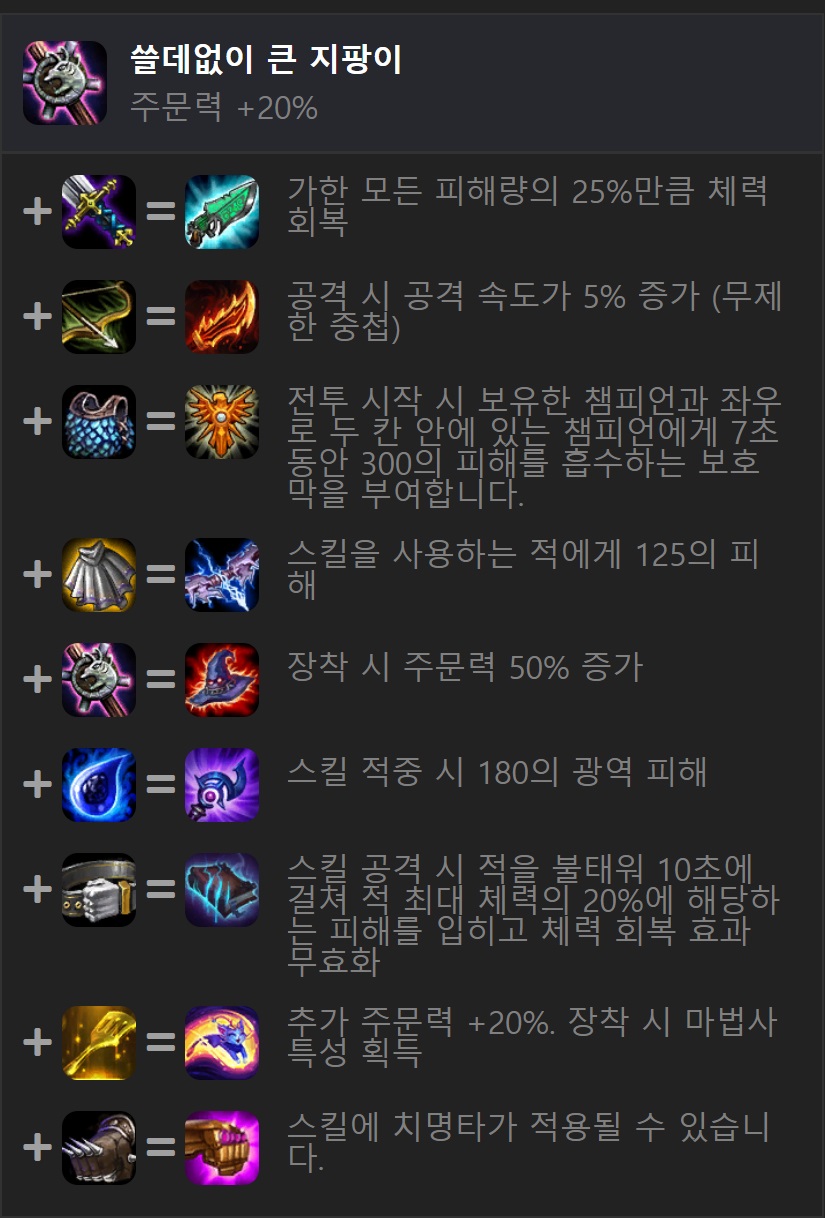Select the golden Spatula component icon
825x1218 pixels.
[99, 1043]
